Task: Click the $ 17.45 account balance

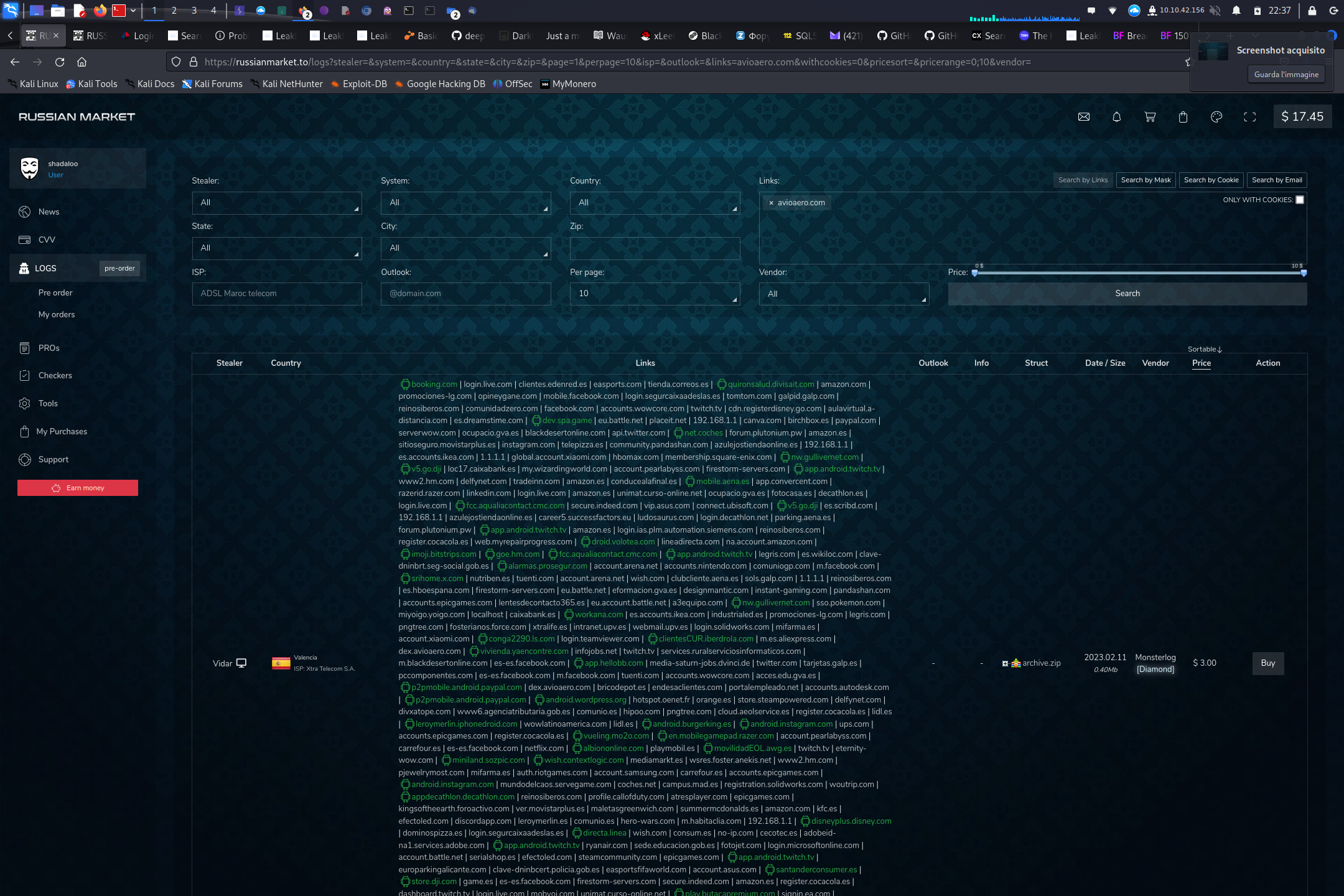Action: tap(1302, 117)
